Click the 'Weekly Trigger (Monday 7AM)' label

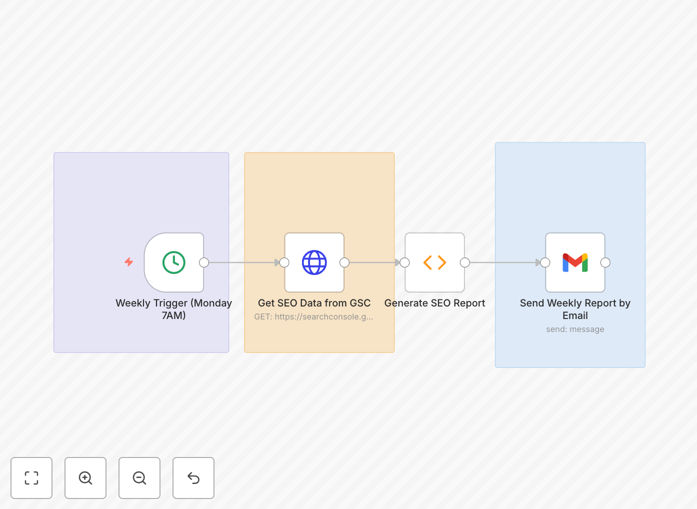click(x=174, y=309)
